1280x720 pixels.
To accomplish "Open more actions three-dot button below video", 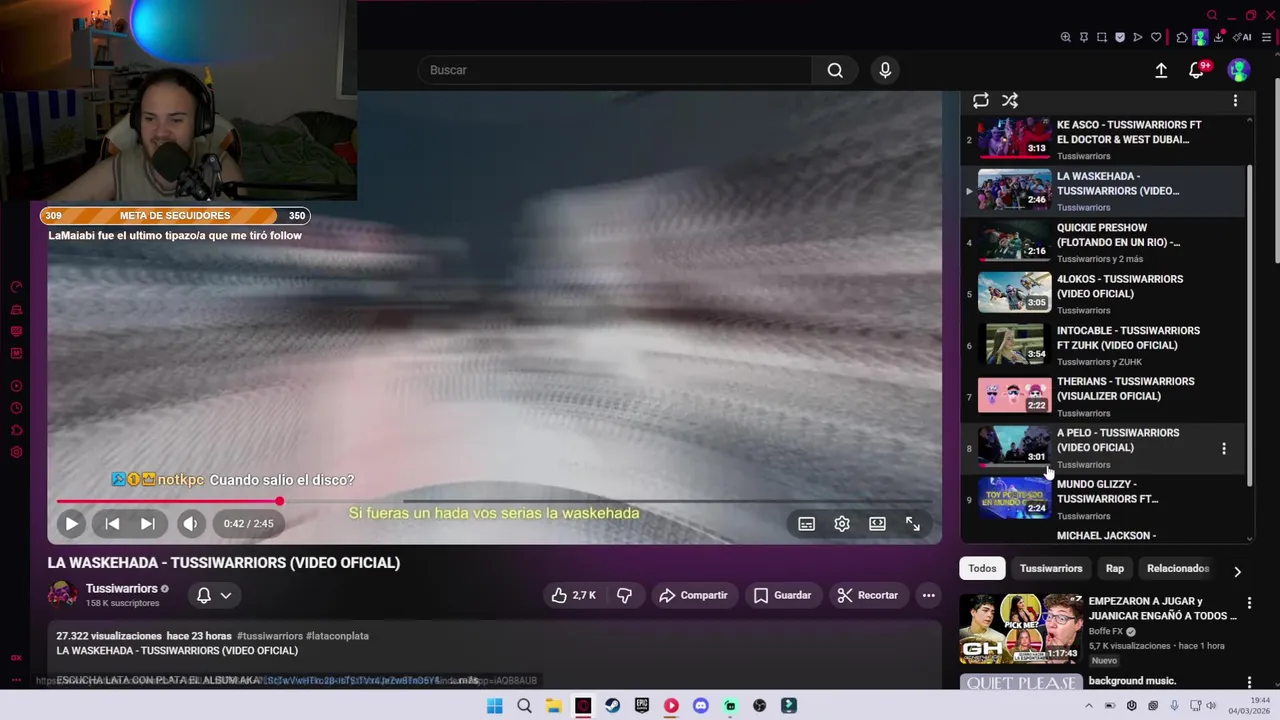I will (x=928, y=595).
